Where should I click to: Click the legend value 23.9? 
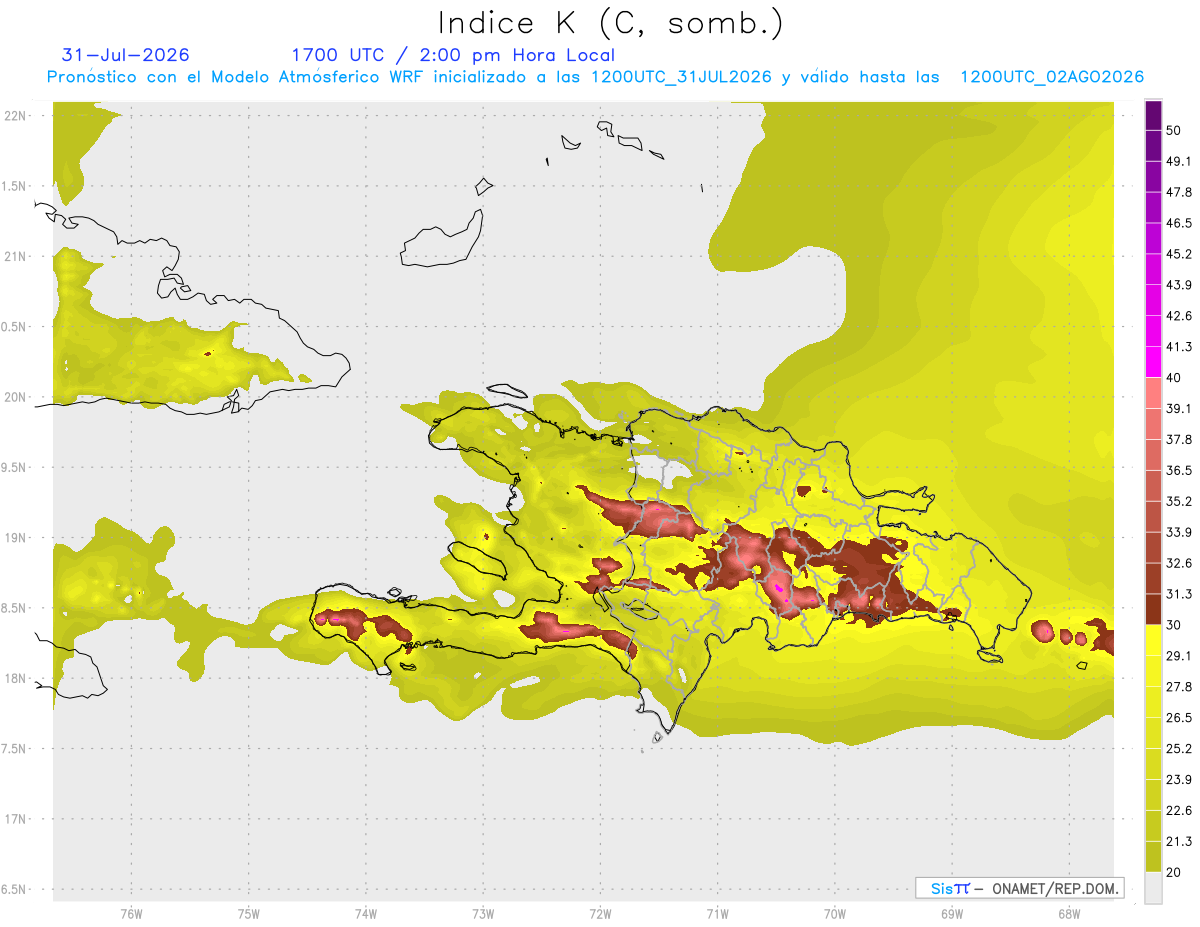click(x=1179, y=779)
